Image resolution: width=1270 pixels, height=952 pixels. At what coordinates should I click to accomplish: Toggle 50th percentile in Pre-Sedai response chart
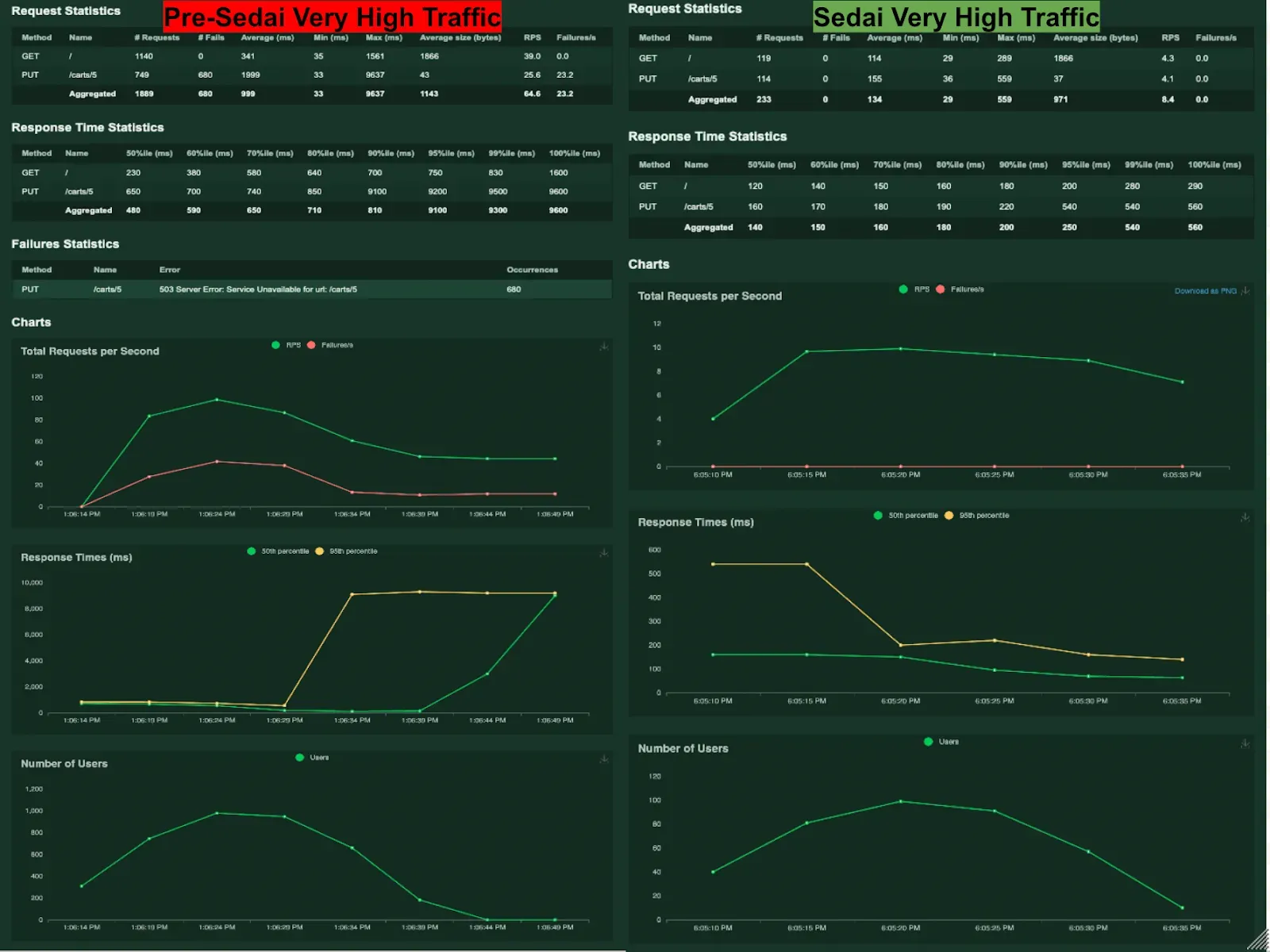pyautogui.click(x=279, y=551)
